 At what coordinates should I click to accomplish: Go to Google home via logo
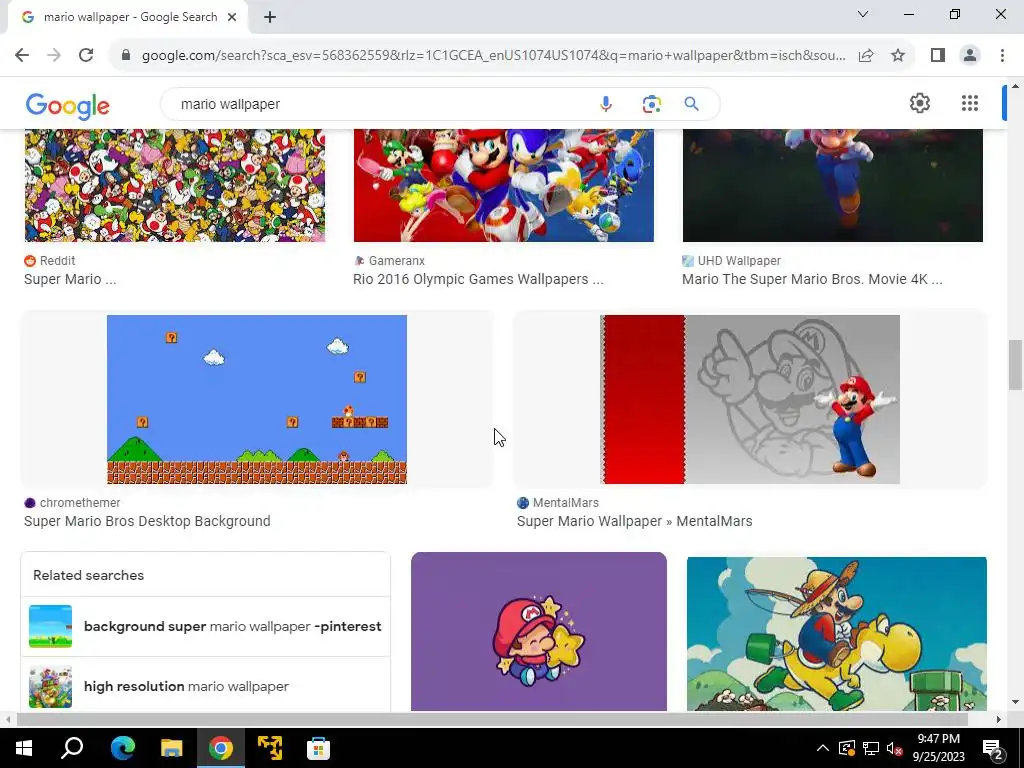tap(67, 105)
